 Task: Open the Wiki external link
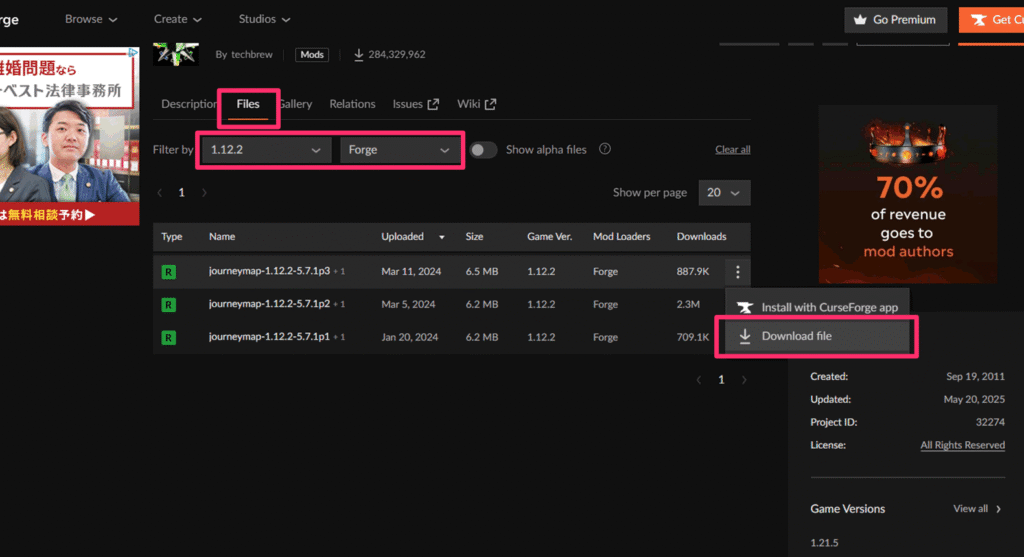pos(476,104)
